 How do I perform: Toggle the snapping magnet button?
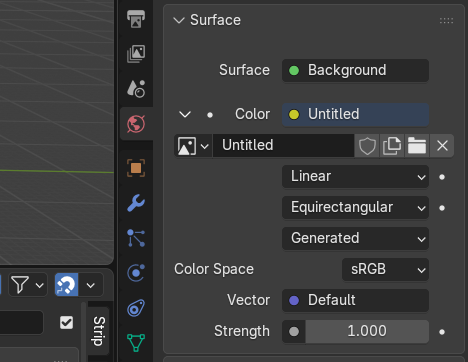66,284
